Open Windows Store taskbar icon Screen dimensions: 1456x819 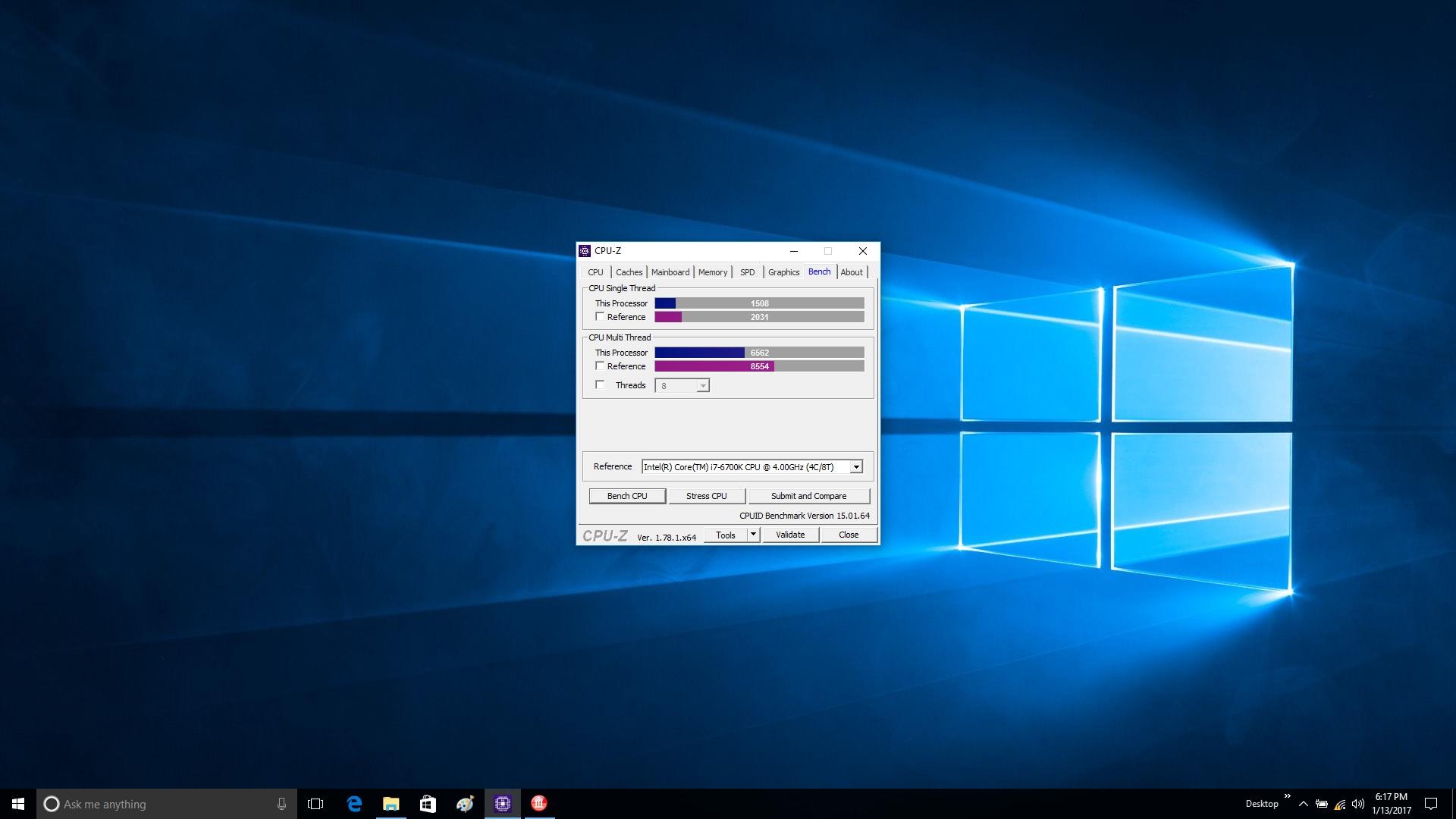point(428,804)
